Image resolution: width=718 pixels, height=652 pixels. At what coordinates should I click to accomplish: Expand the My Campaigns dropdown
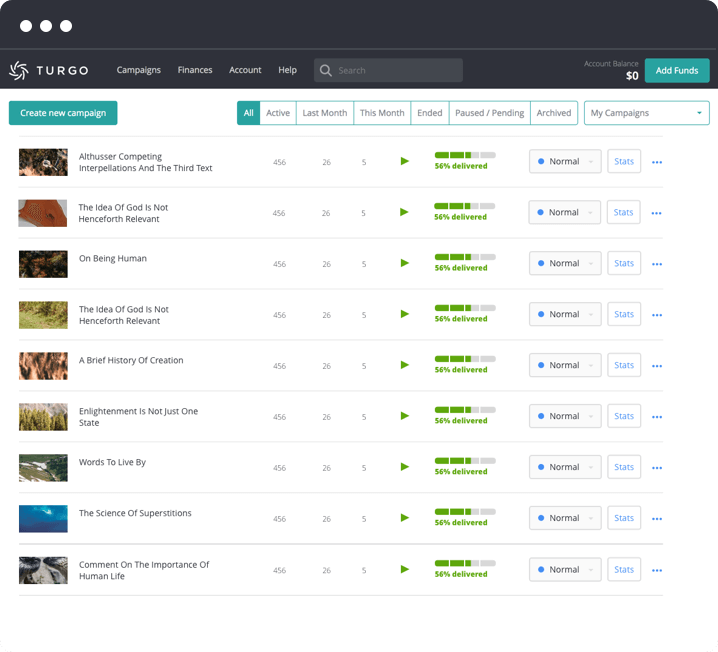646,113
